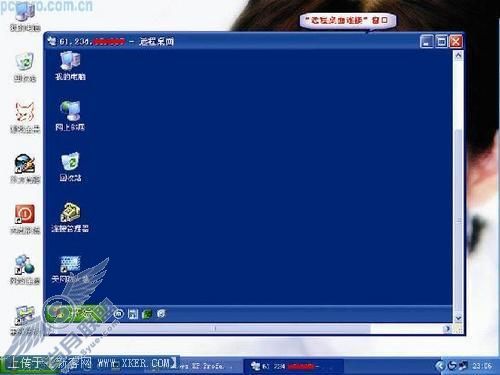Click the up arrow of the vertical scrollbar
500x375 pixels.
(458, 56)
